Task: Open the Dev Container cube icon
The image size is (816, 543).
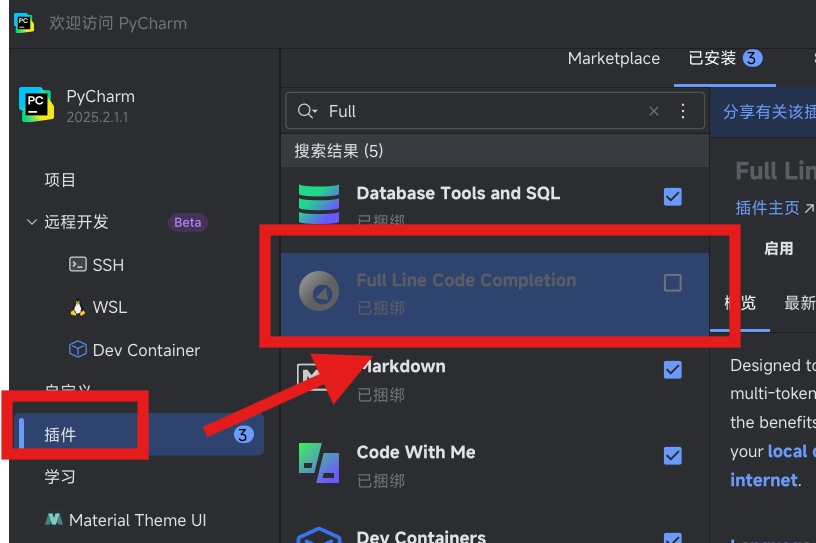Action: (77, 350)
